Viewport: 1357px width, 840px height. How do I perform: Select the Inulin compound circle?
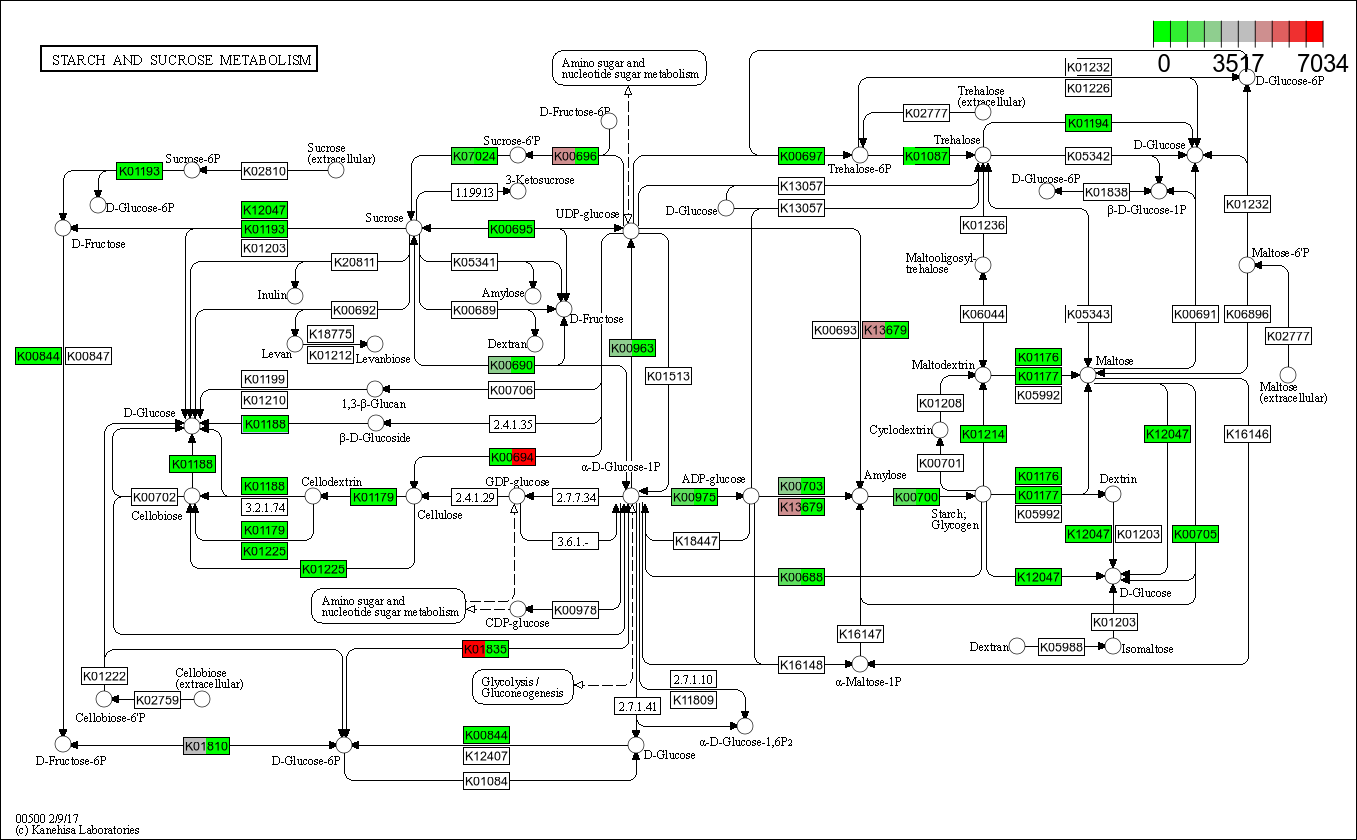click(x=295, y=296)
